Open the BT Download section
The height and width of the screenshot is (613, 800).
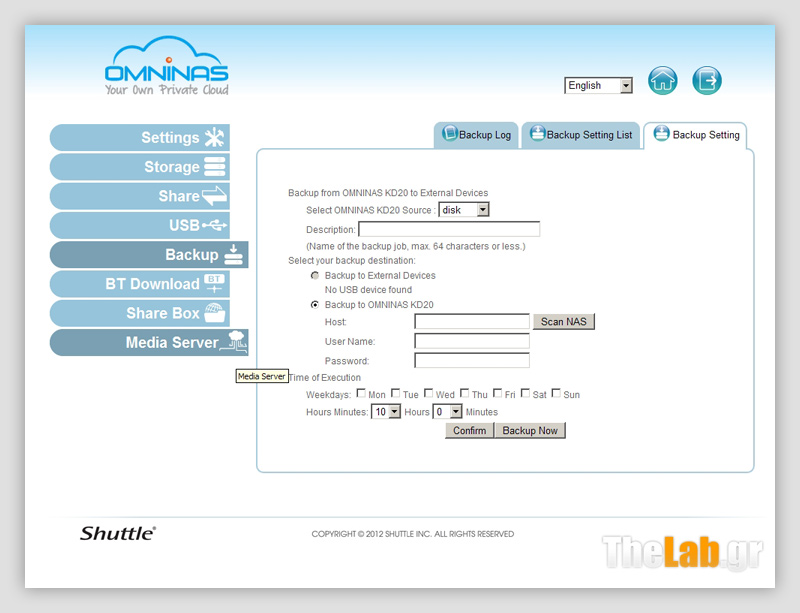[140, 284]
